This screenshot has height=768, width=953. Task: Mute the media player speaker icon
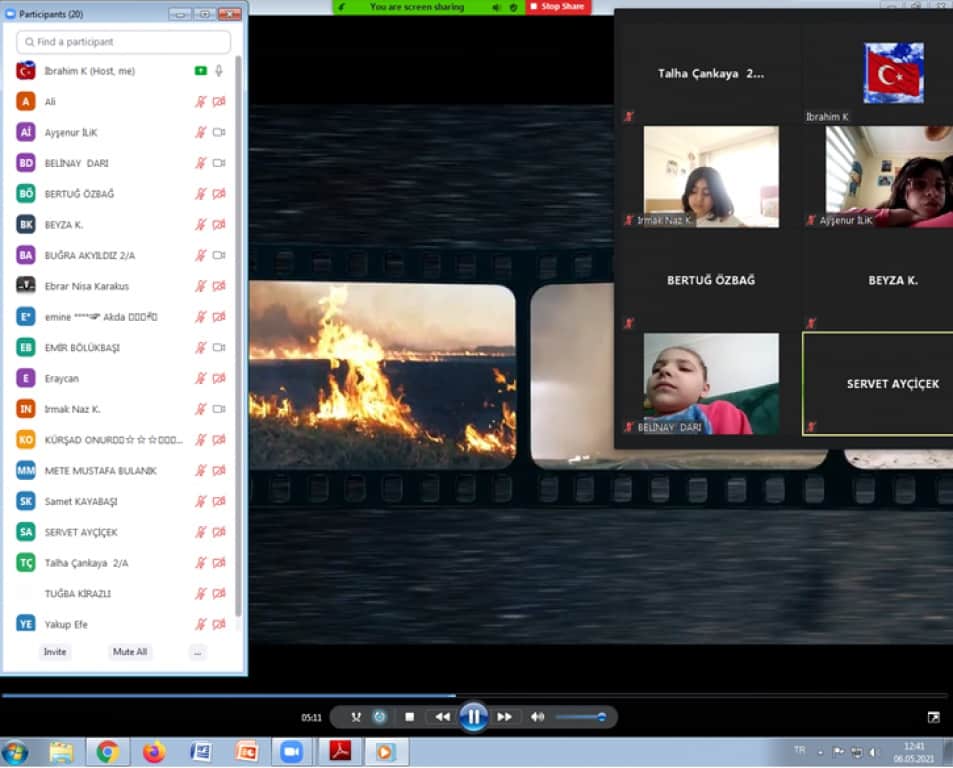click(x=537, y=717)
